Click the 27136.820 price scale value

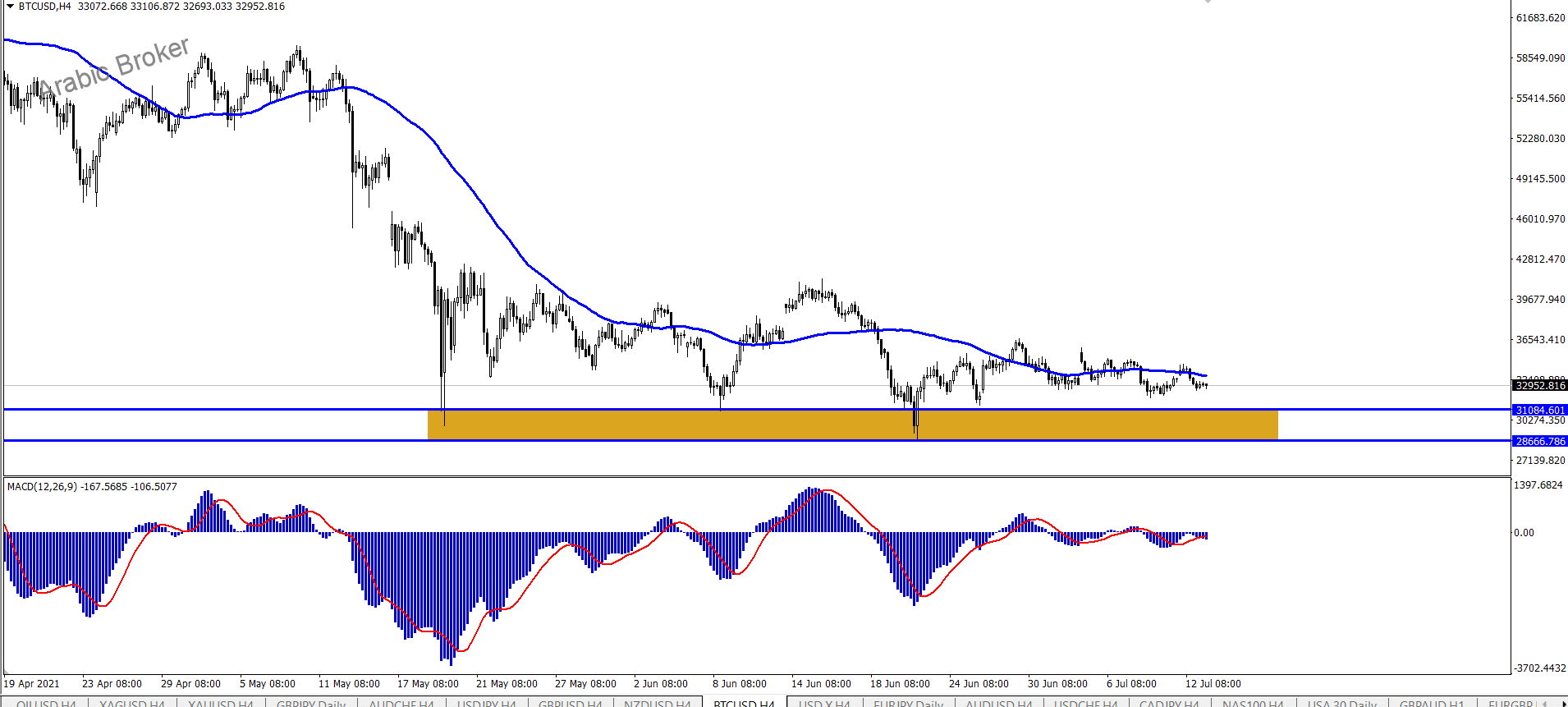point(1540,460)
